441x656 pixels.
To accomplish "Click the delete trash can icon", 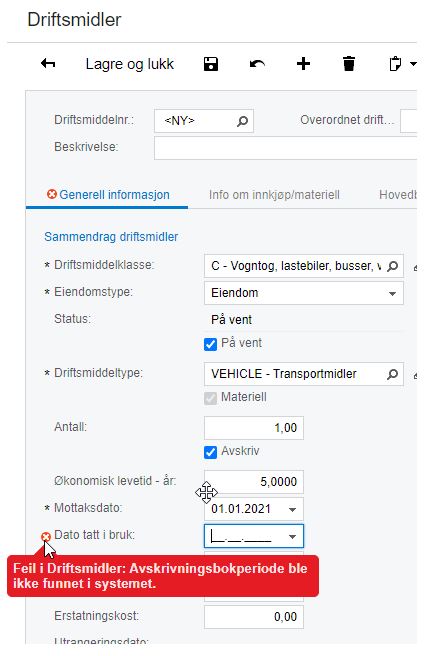I will point(349,64).
